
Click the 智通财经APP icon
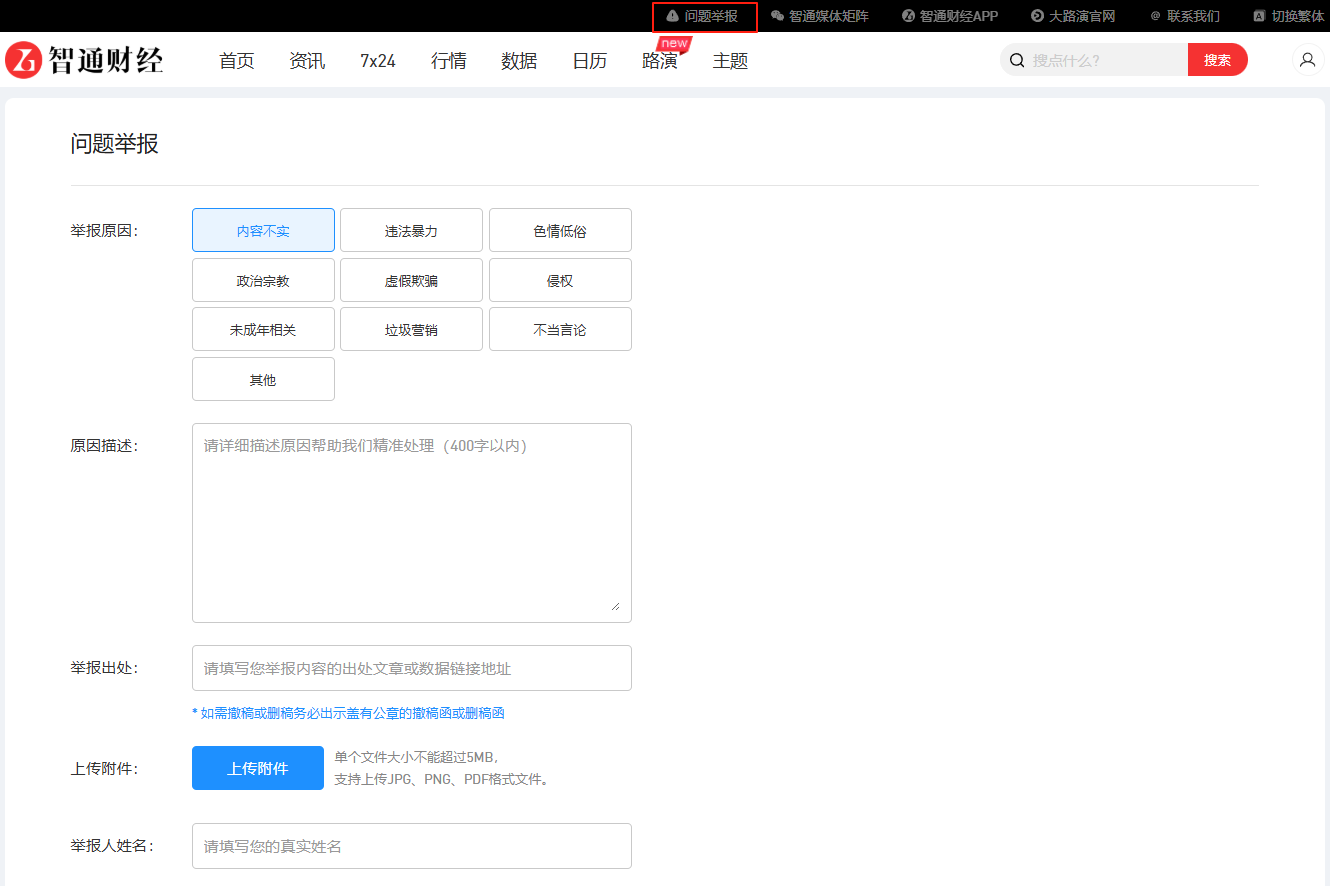click(x=908, y=16)
